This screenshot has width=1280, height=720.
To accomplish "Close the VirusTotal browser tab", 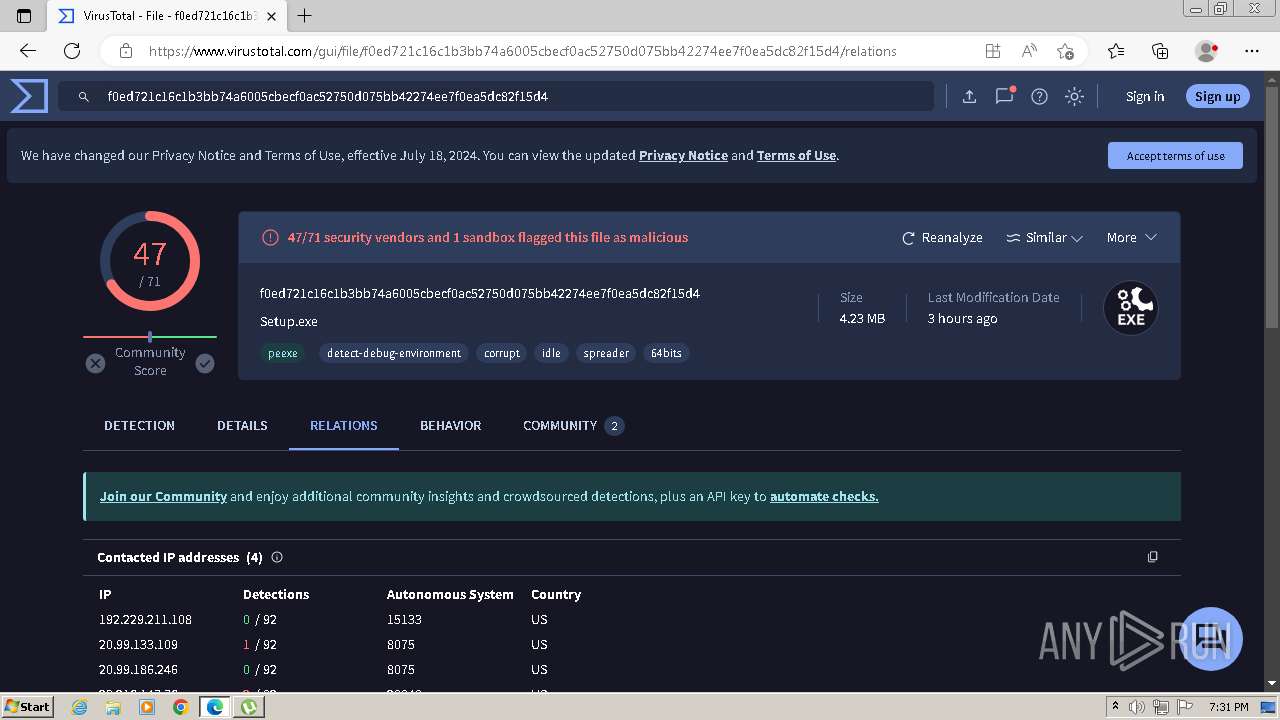I will click(x=271, y=16).
